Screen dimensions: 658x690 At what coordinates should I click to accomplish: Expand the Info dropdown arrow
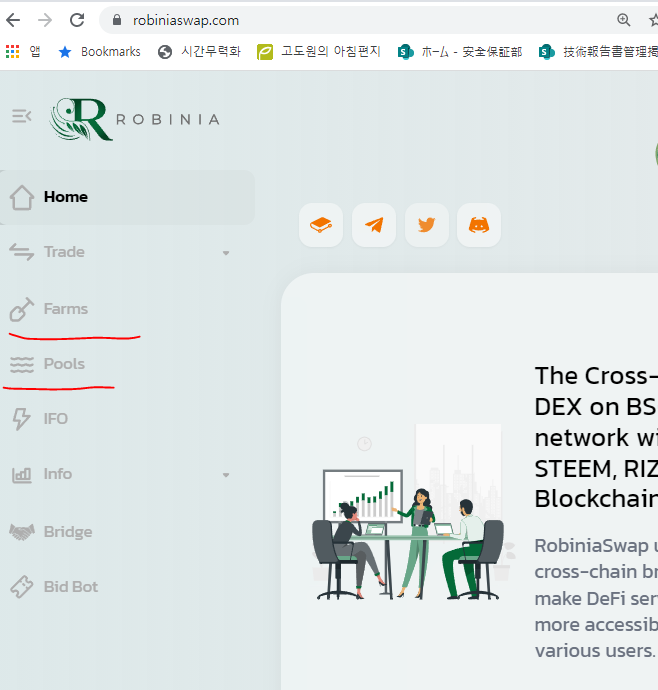point(226,475)
